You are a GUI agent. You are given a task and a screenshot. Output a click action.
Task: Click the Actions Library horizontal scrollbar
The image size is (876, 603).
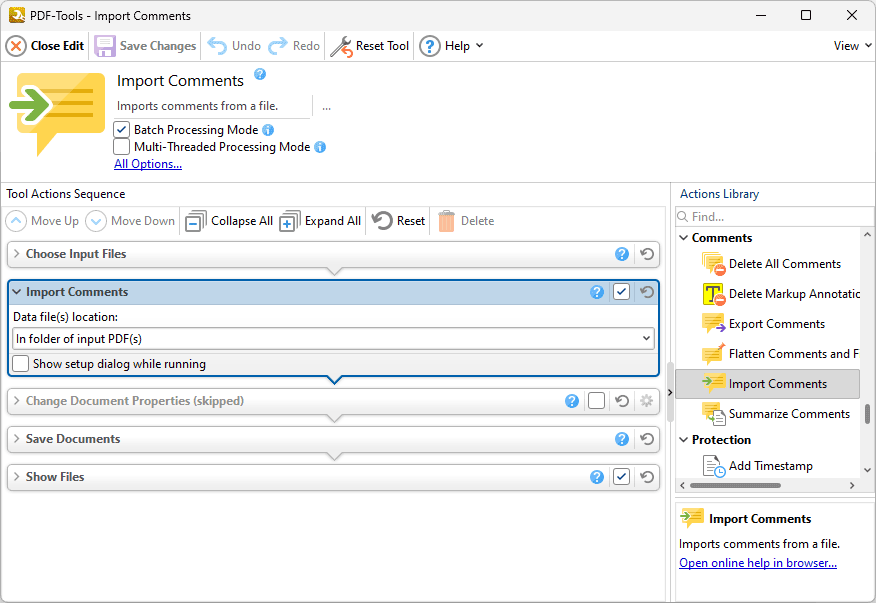click(735, 486)
